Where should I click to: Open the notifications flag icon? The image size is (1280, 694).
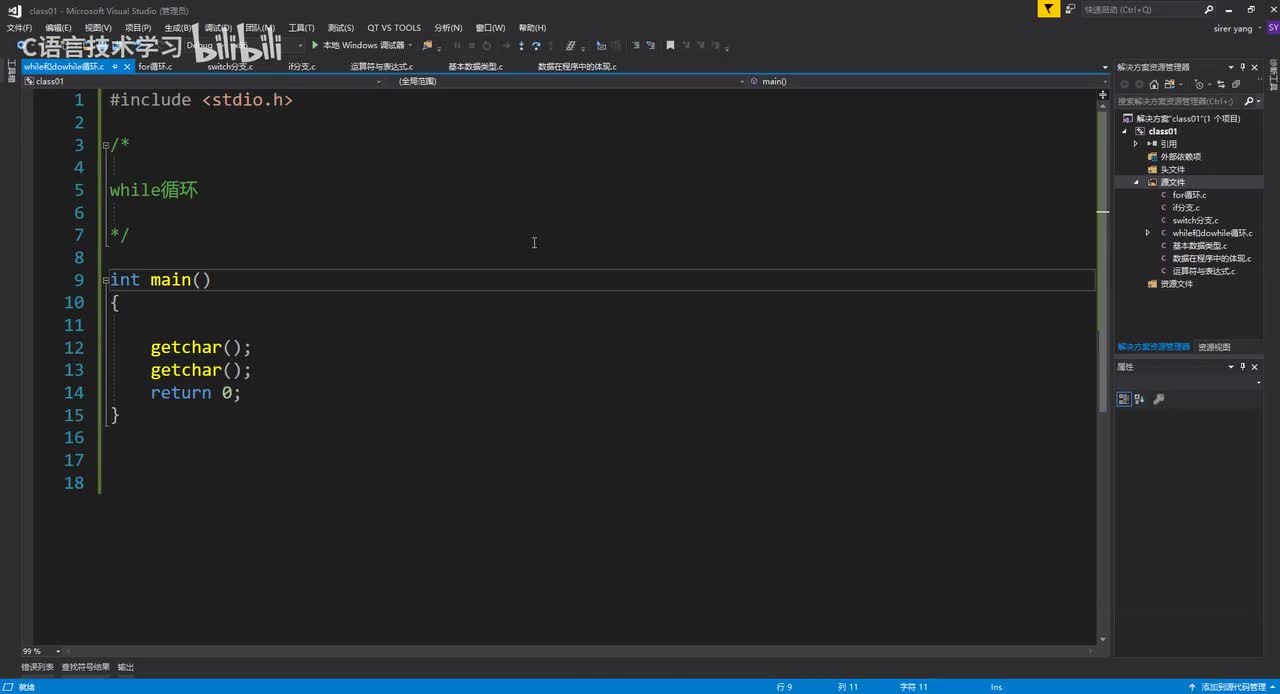[1048, 9]
